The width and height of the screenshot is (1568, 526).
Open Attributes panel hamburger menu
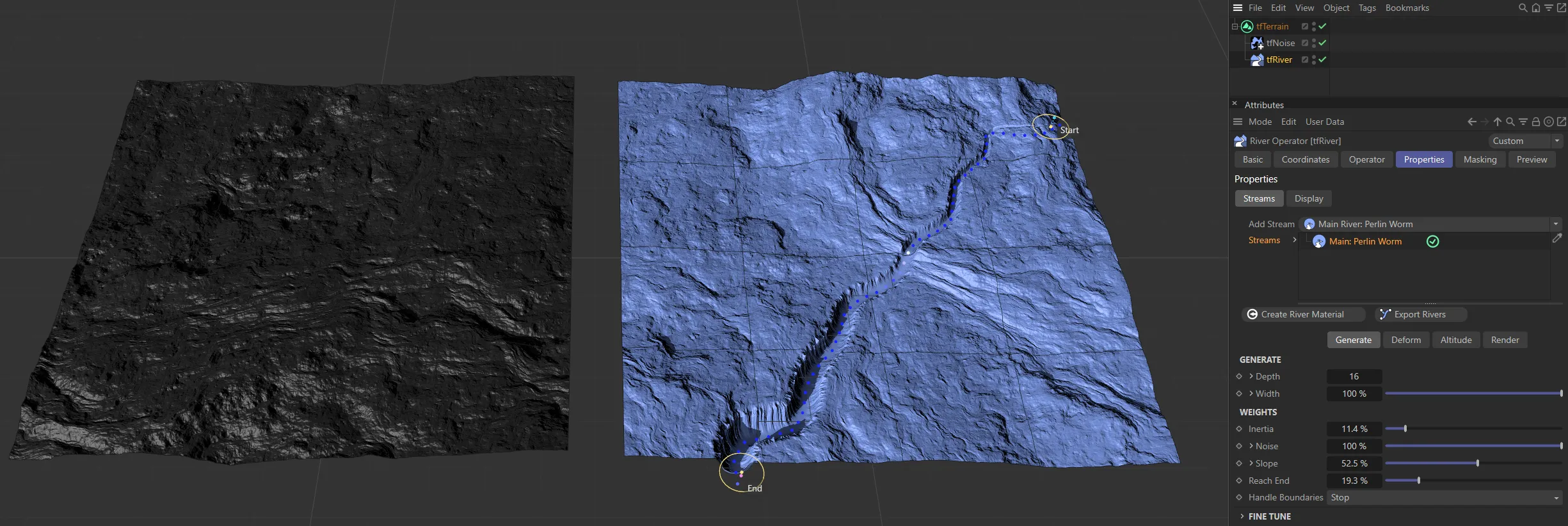(x=1238, y=122)
